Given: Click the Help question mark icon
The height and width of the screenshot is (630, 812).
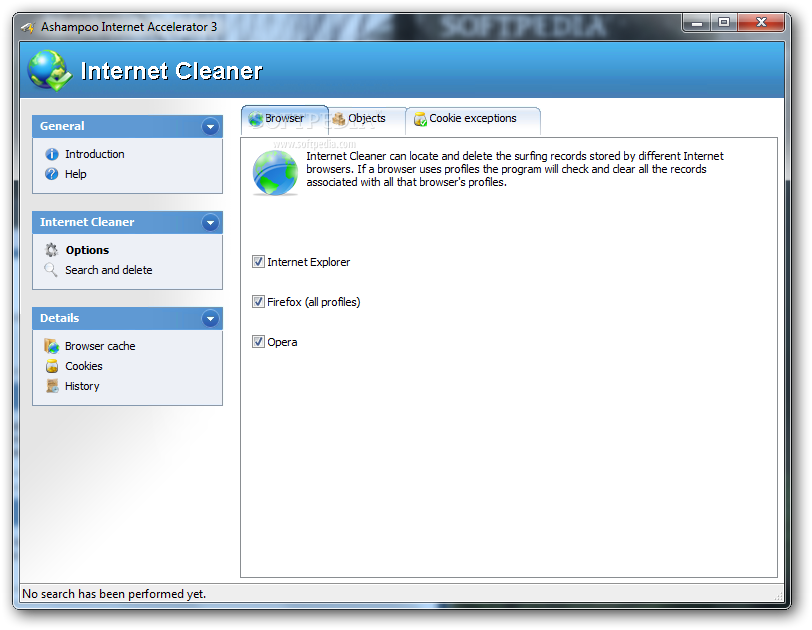Looking at the screenshot, I should (52, 174).
